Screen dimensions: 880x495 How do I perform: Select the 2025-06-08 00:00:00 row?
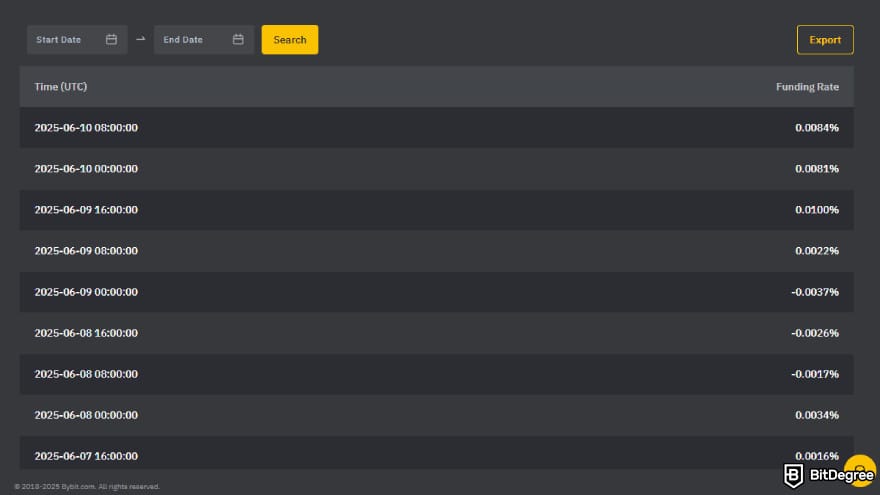437,415
